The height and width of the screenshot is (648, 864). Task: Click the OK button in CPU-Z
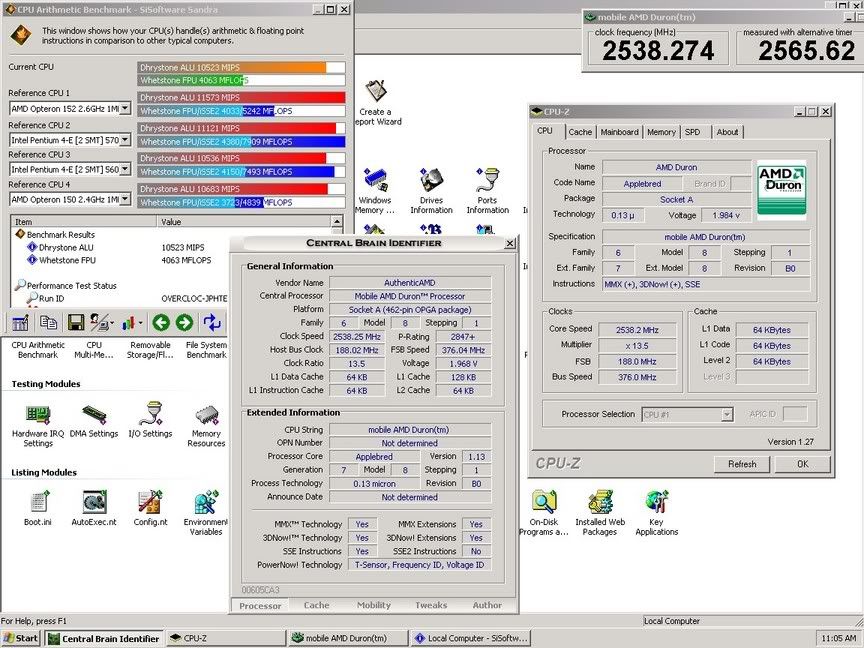pos(802,464)
